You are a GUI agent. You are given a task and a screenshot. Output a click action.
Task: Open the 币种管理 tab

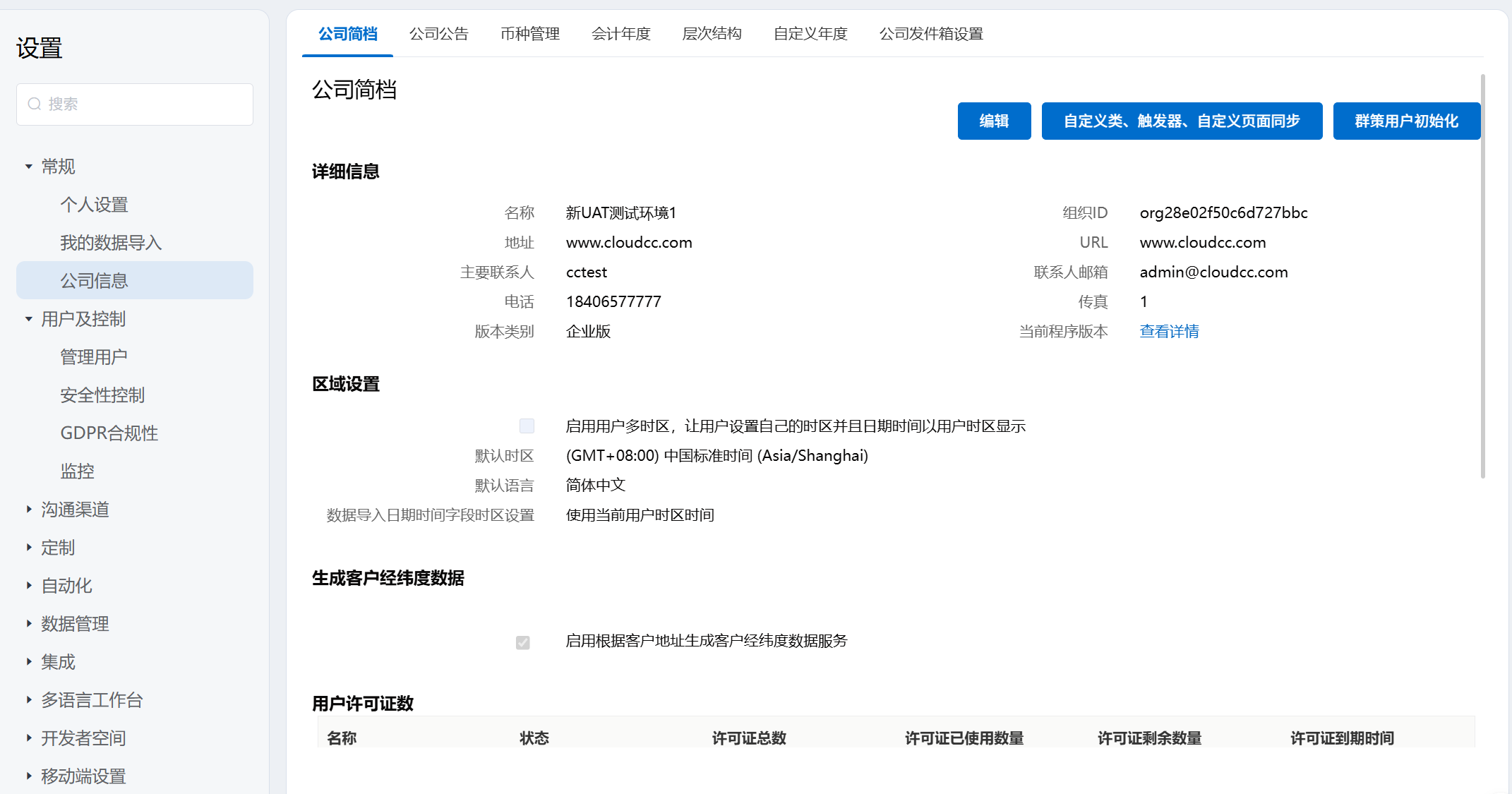pos(529,34)
